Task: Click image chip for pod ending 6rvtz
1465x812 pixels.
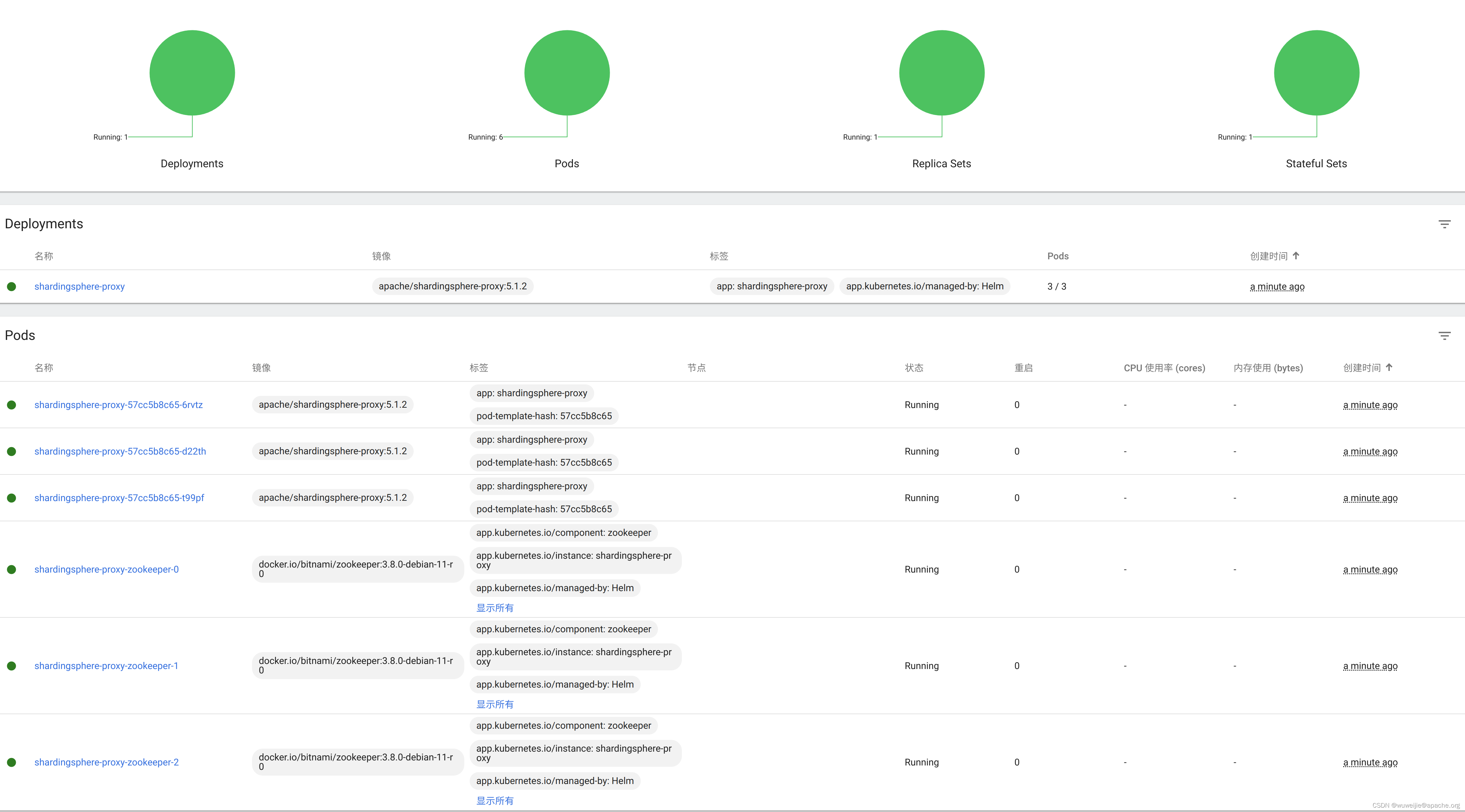Action: pyautogui.click(x=333, y=405)
